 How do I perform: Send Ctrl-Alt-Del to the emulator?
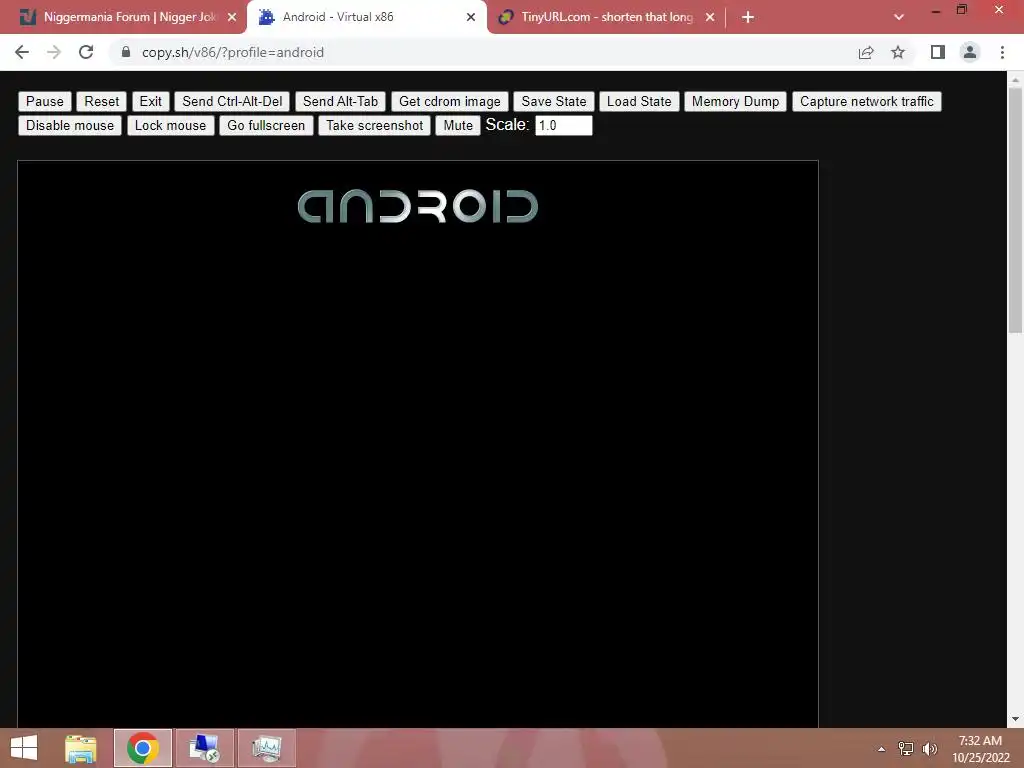click(x=232, y=101)
